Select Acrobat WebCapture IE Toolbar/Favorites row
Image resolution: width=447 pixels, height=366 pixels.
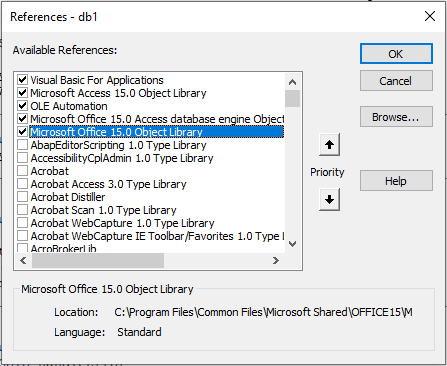click(x=157, y=236)
